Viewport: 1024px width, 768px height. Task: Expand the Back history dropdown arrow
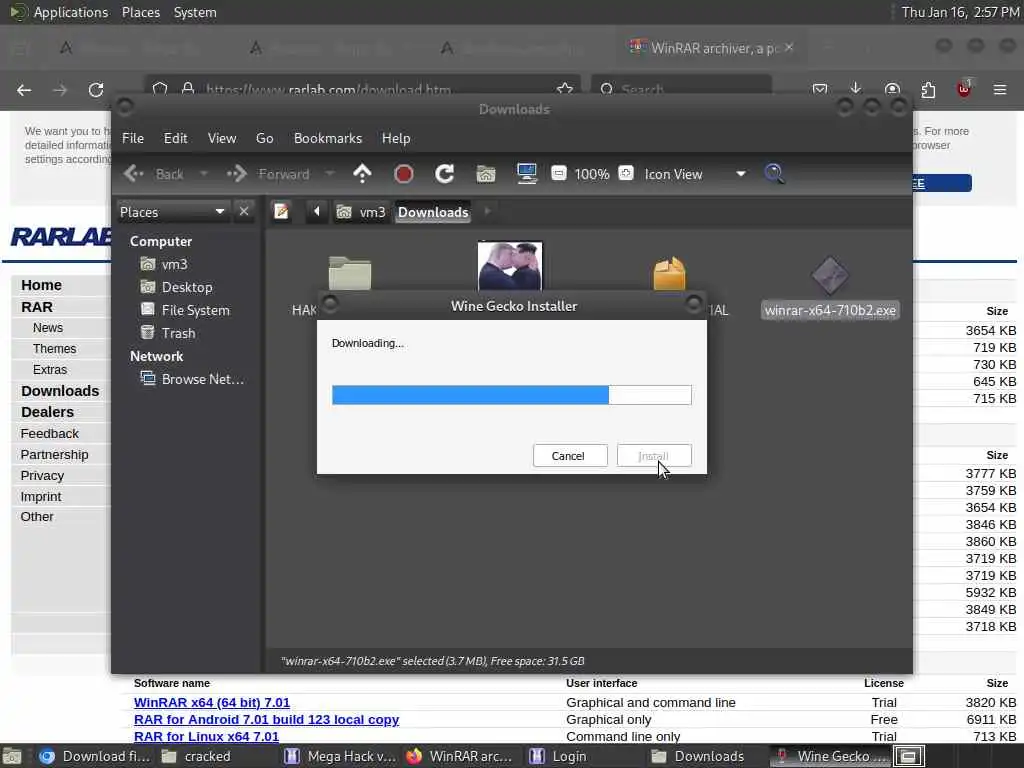click(x=203, y=174)
